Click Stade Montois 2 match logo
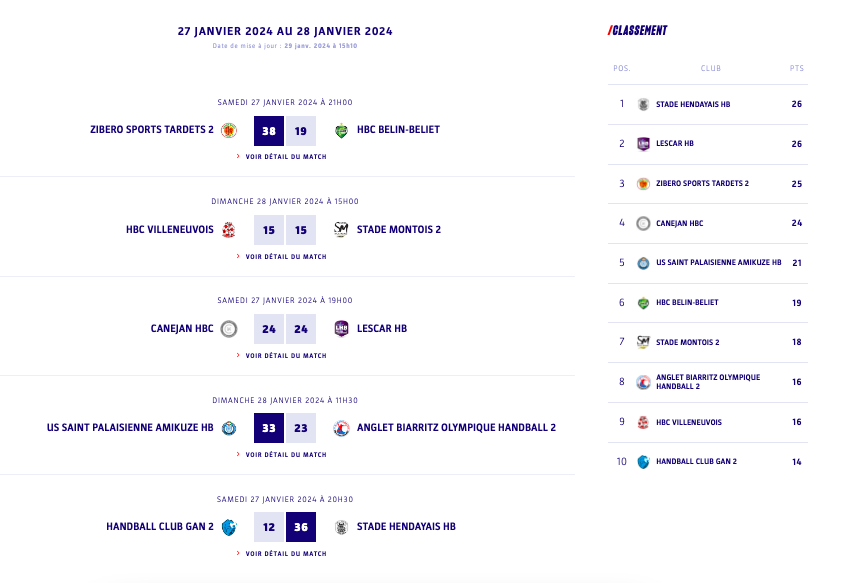 point(341,230)
